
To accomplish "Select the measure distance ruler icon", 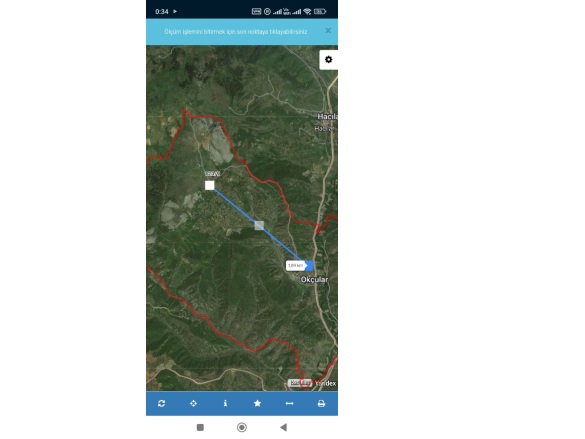I will 290,403.
